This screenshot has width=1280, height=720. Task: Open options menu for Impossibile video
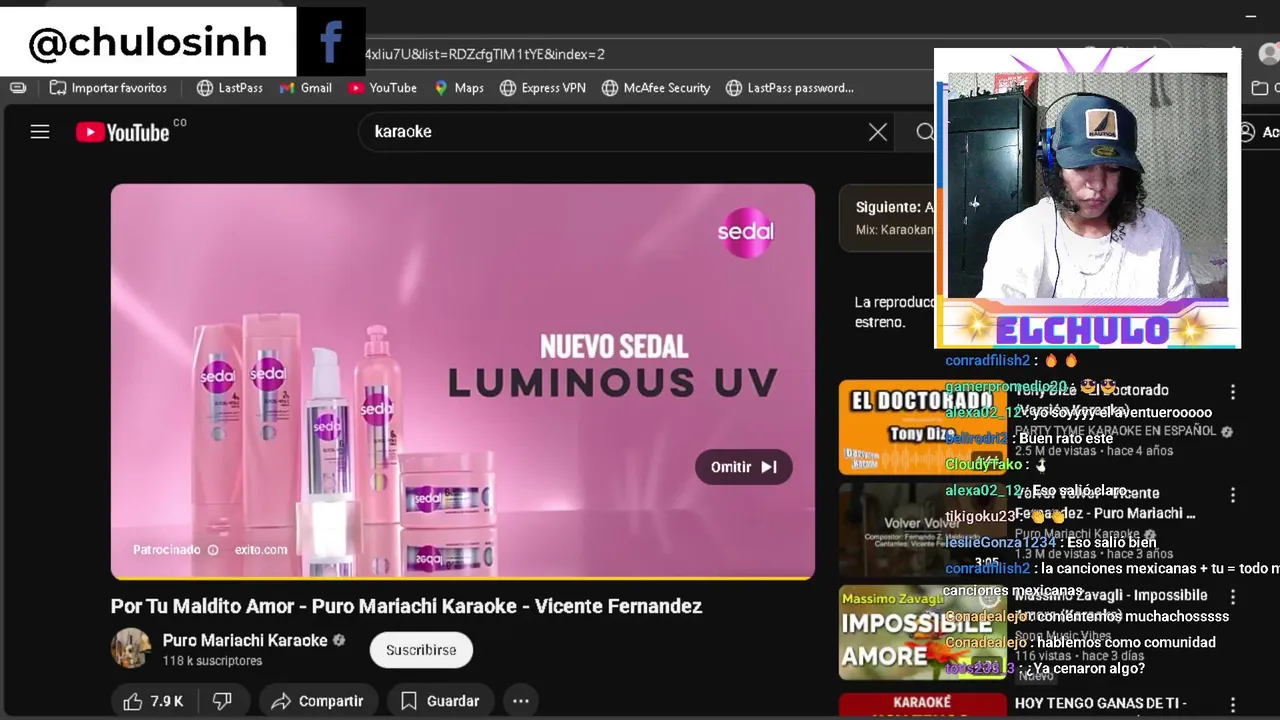pyautogui.click(x=1233, y=597)
